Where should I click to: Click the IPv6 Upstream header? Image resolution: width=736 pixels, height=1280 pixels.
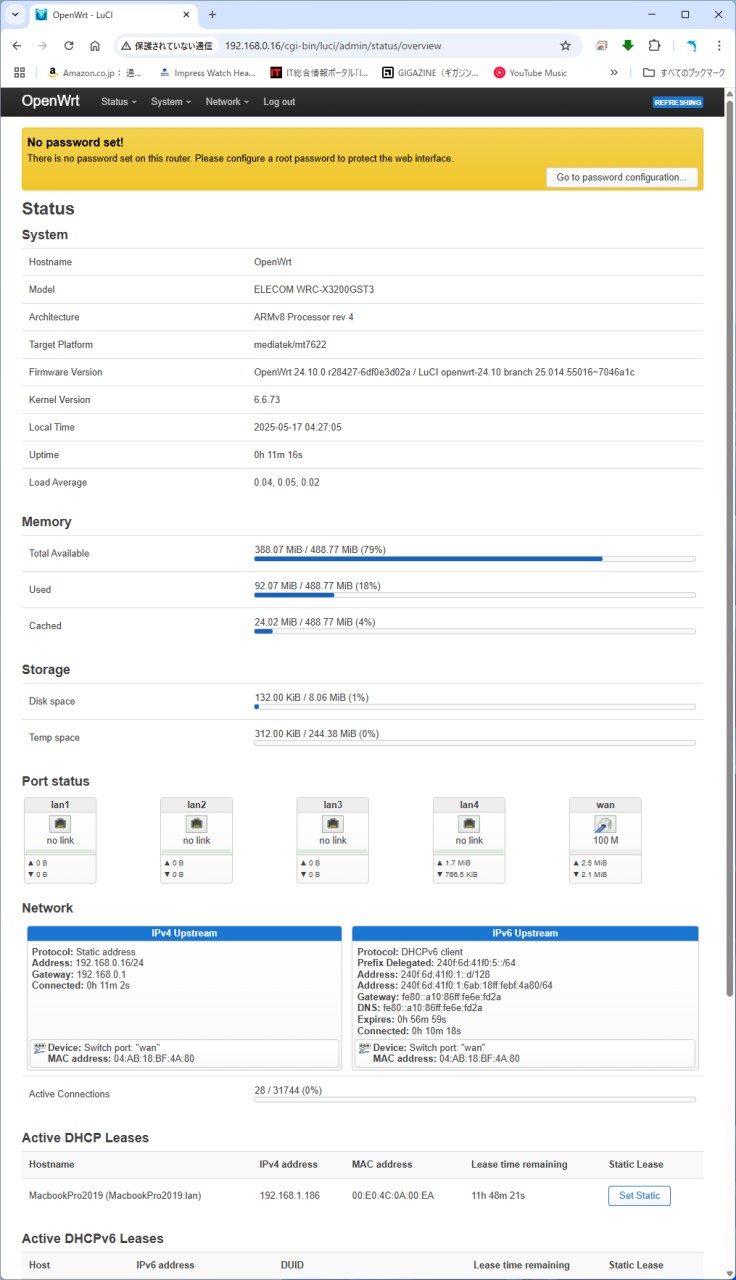525,933
